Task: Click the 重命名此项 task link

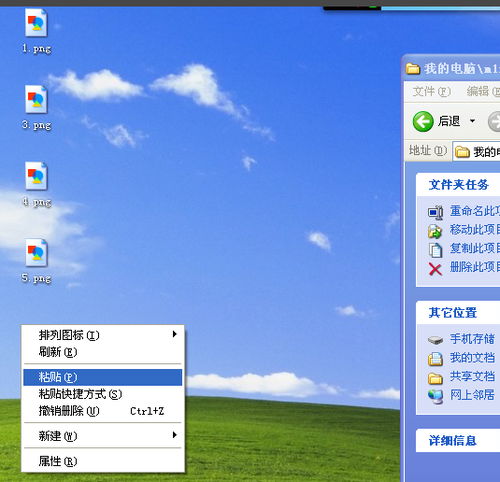Action: pyautogui.click(x=475, y=211)
